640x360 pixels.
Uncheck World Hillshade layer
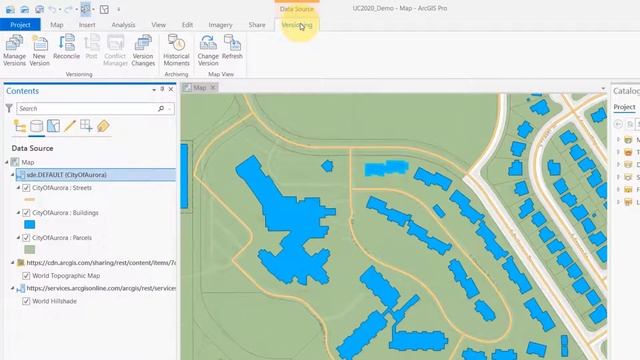click(26, 301)
